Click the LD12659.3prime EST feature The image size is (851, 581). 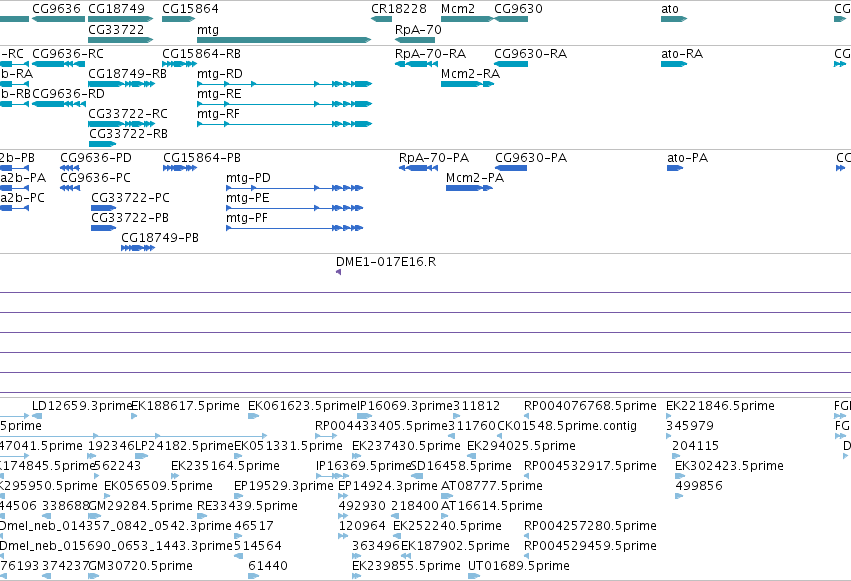(37, 416)
